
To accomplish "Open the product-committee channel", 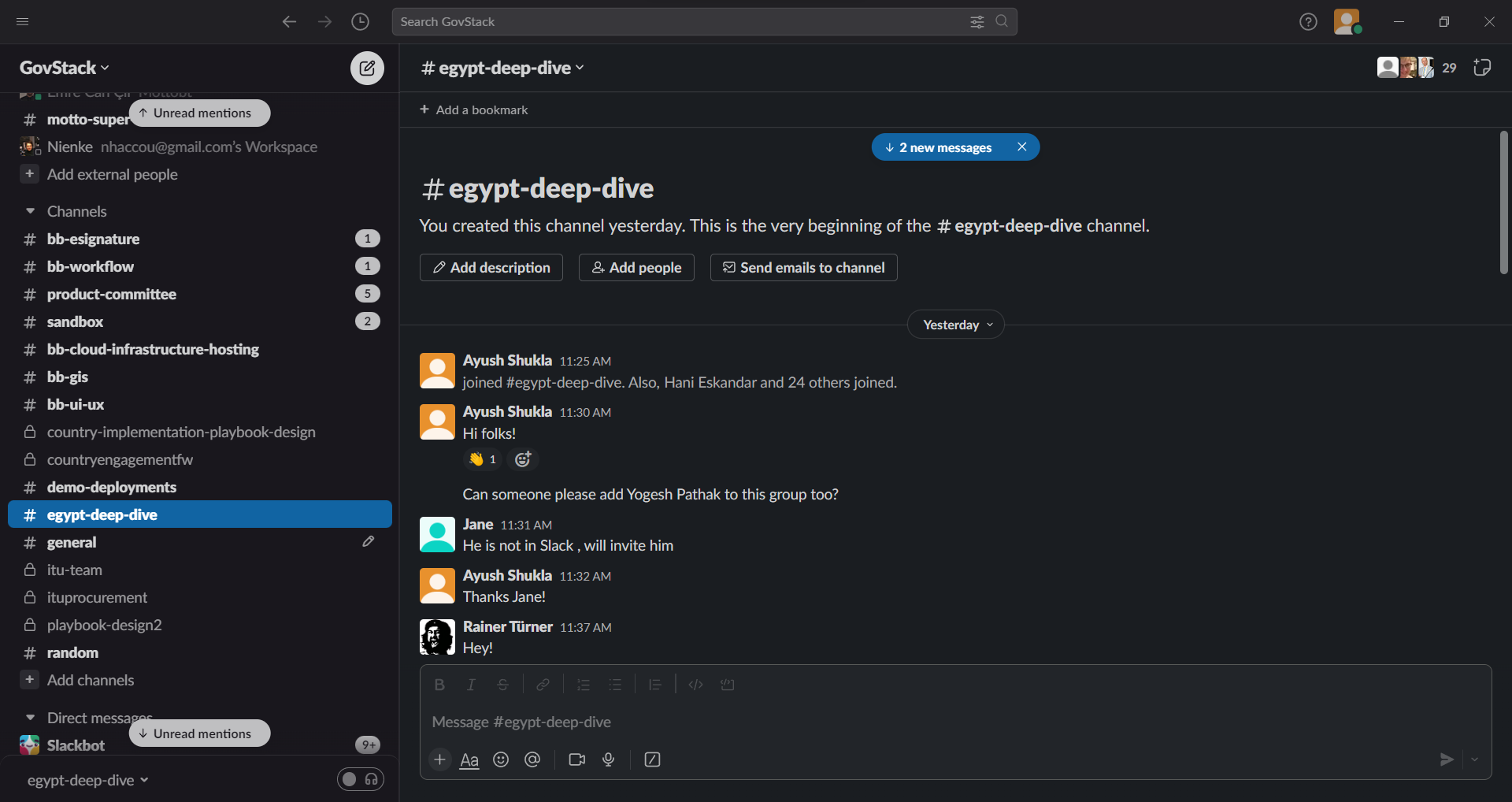I will [x=111, y=294].
